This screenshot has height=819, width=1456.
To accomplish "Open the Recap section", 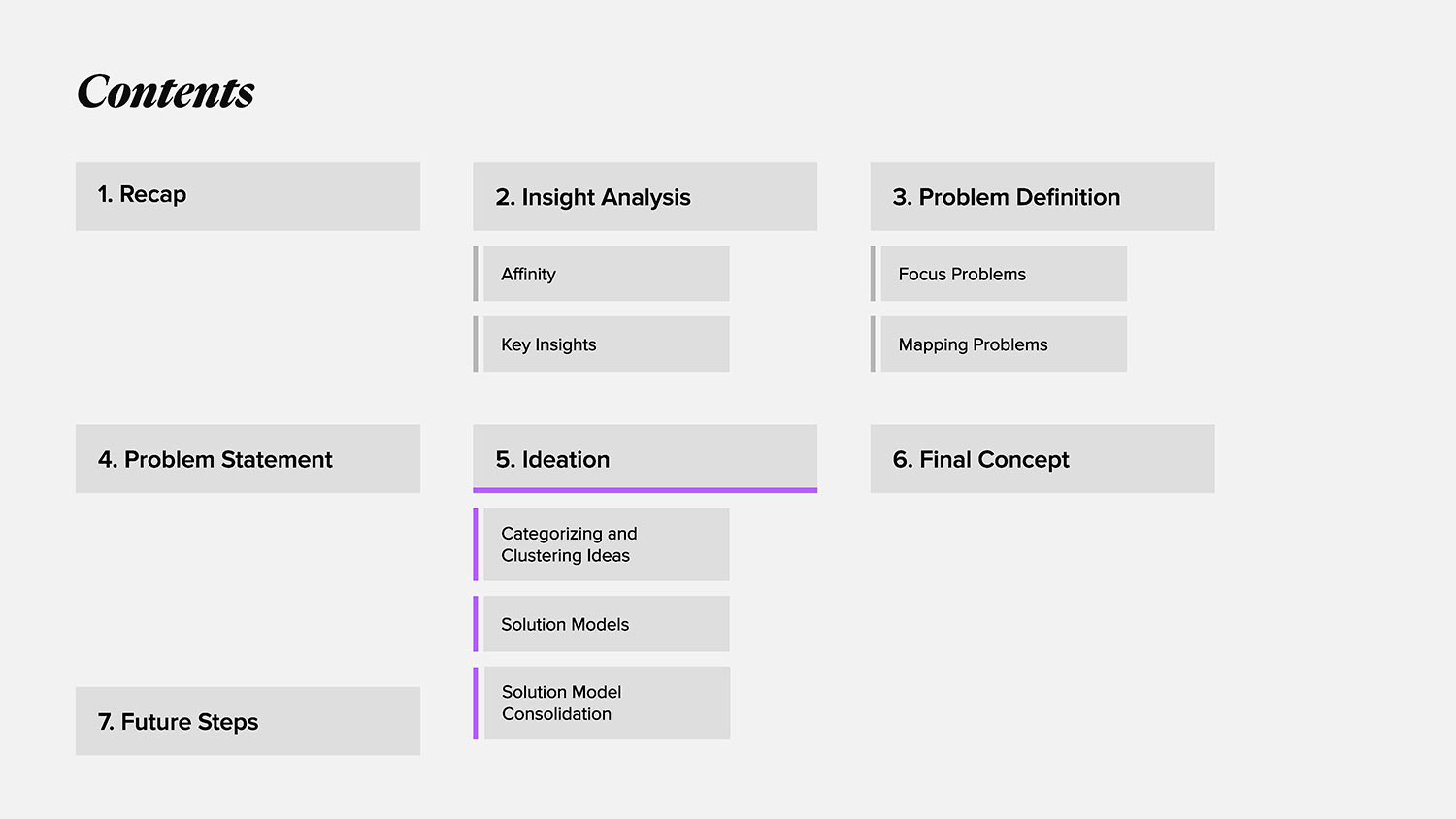I will tap(248, 196).
